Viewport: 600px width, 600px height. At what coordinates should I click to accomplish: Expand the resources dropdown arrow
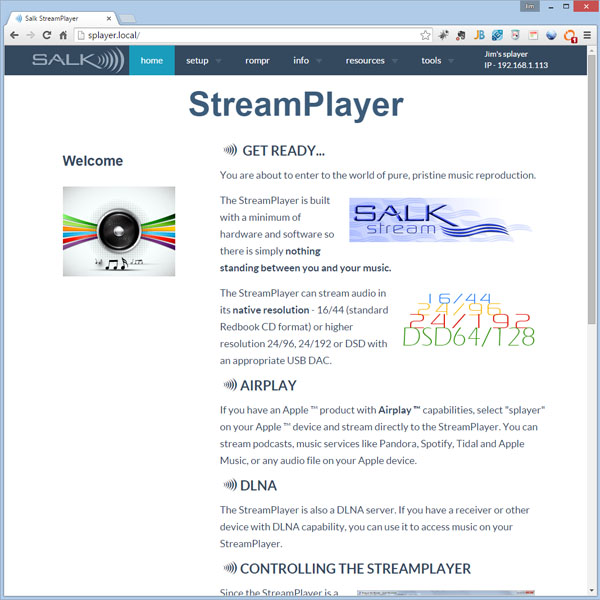point(395,60)
